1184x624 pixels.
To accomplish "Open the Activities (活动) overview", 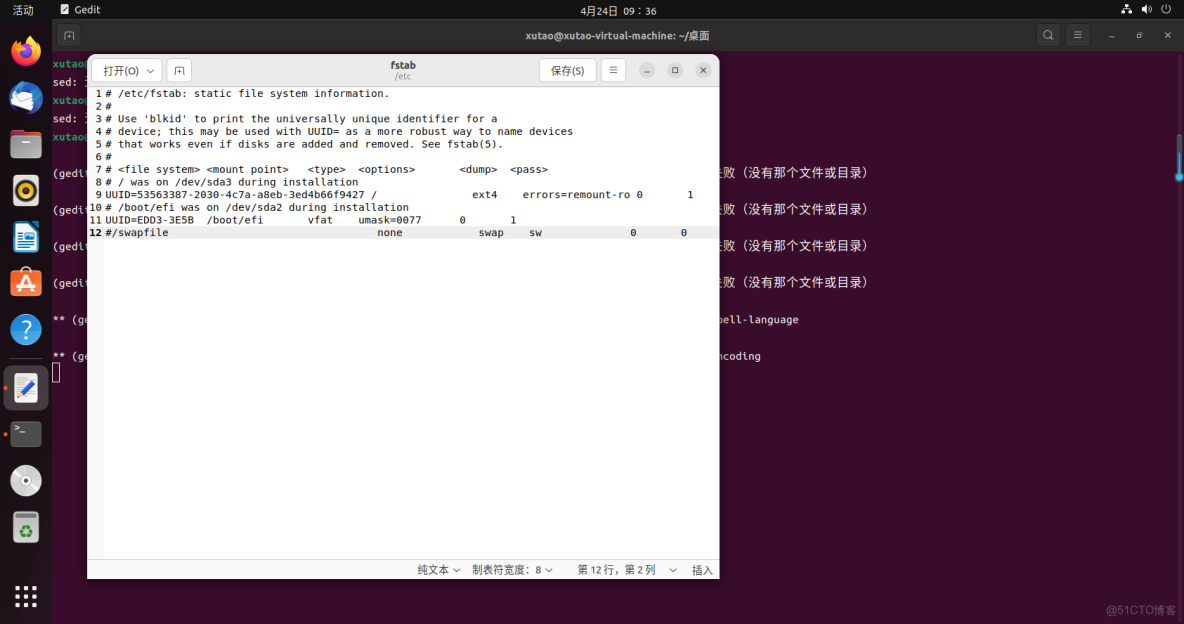I will (x=23, y=10).
